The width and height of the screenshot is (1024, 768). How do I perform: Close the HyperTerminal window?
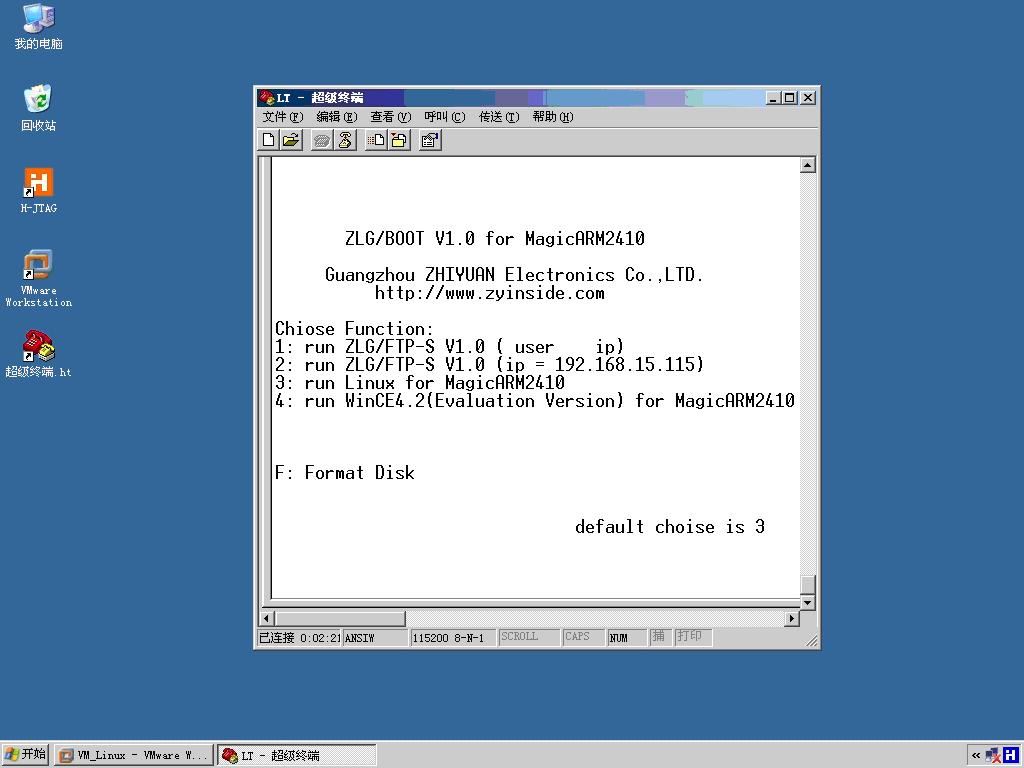[x=808, y=98]
